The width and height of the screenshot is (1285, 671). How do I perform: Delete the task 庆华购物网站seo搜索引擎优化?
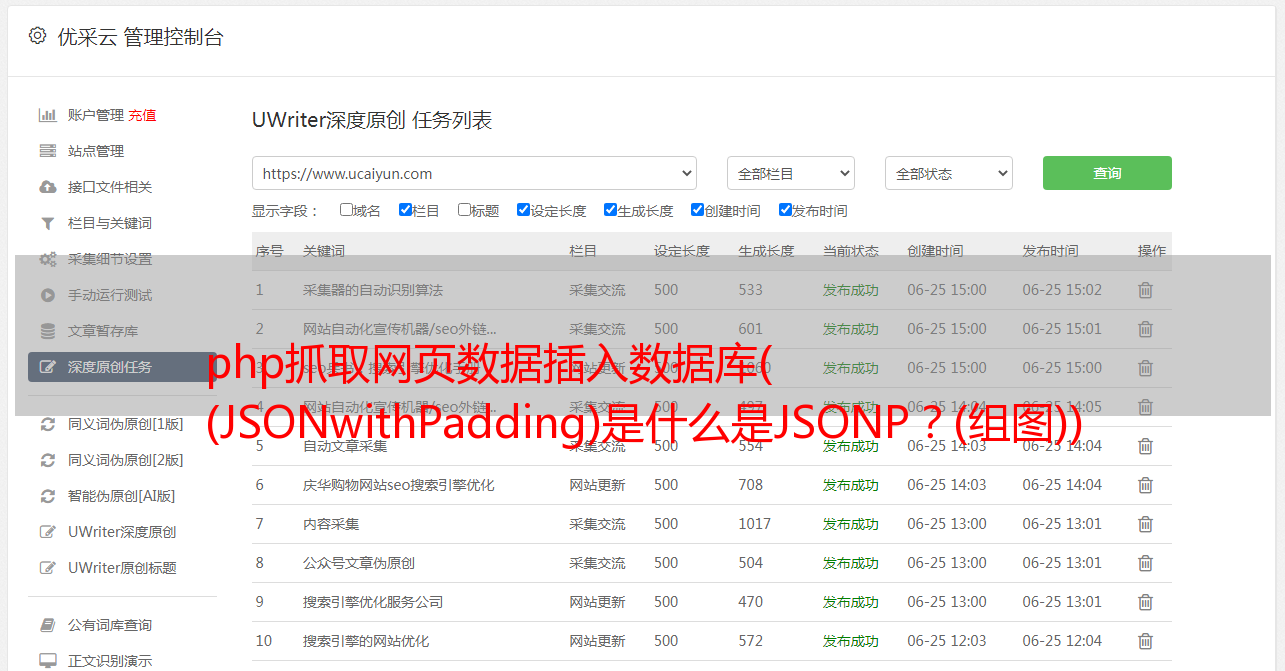coord(1145,485)
